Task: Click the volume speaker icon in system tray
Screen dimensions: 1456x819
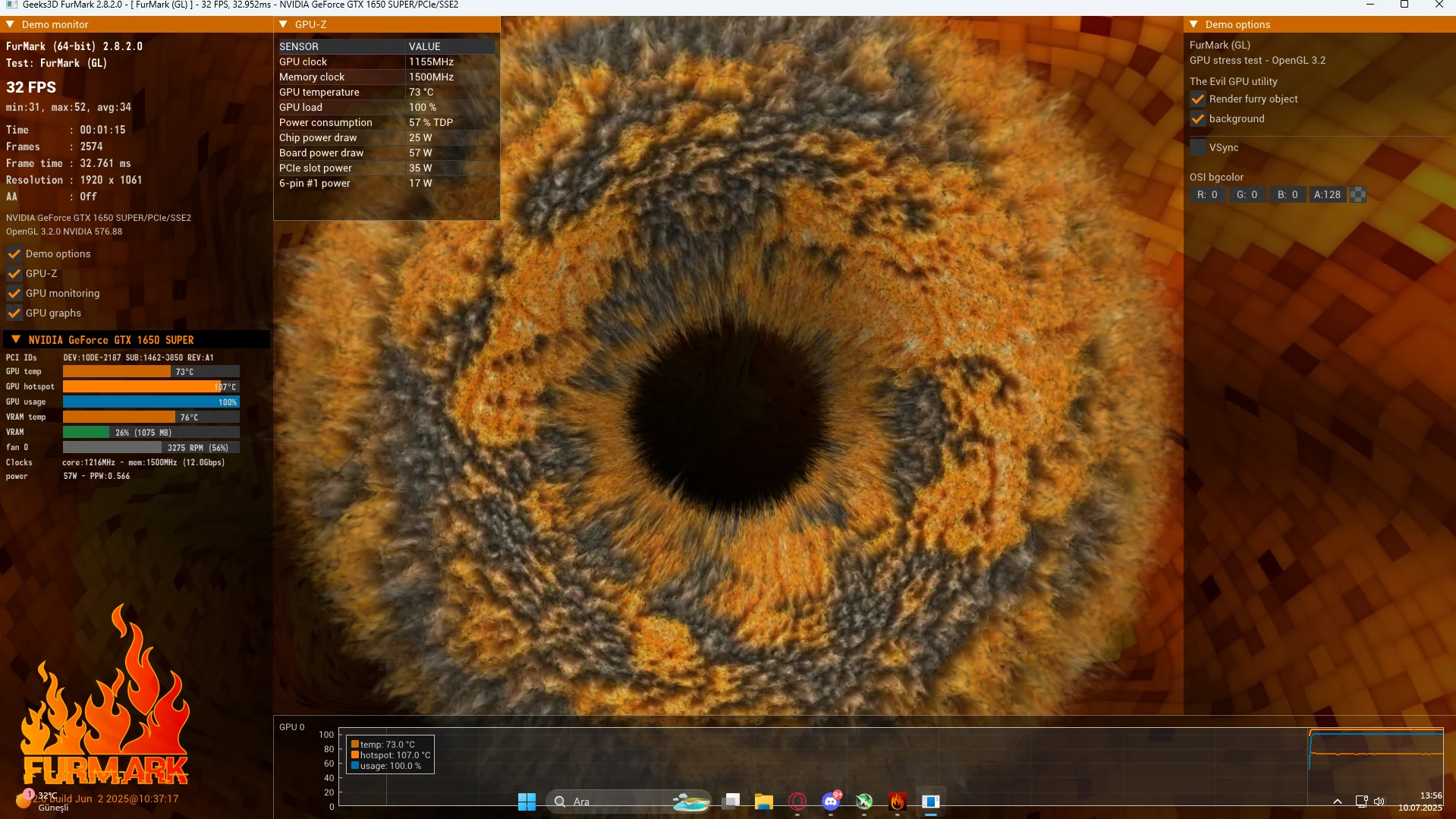Action: pyautogui.click(x=1379, y=802)
